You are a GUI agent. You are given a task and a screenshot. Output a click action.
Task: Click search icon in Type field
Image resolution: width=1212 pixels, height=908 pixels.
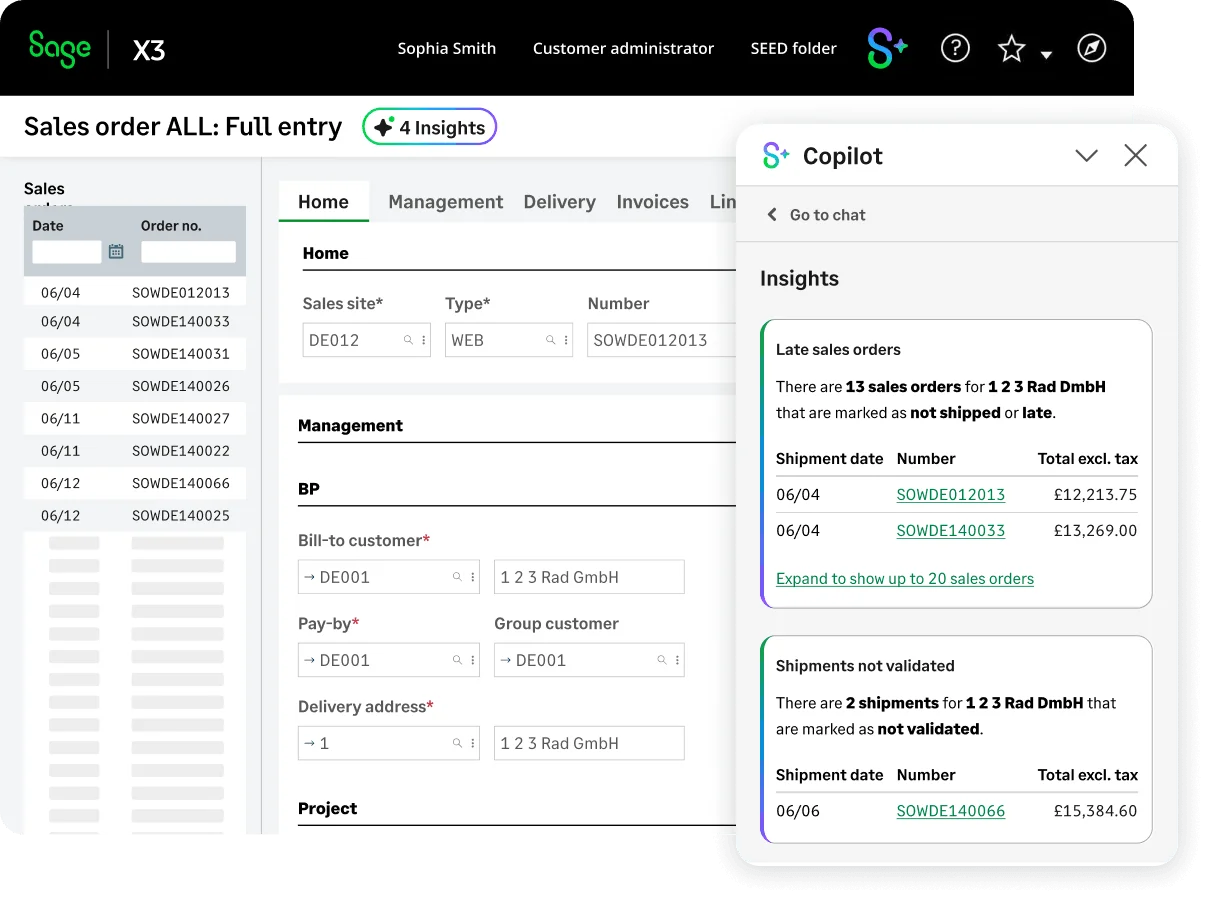pos(550,340)
